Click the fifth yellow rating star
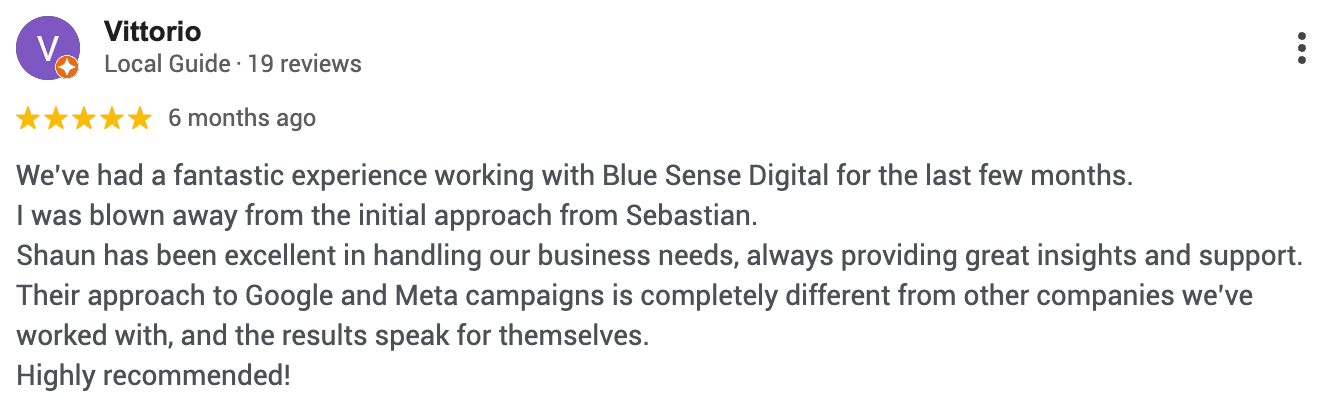The width and height of the screenshot is (1330, 406). [140, 119]
